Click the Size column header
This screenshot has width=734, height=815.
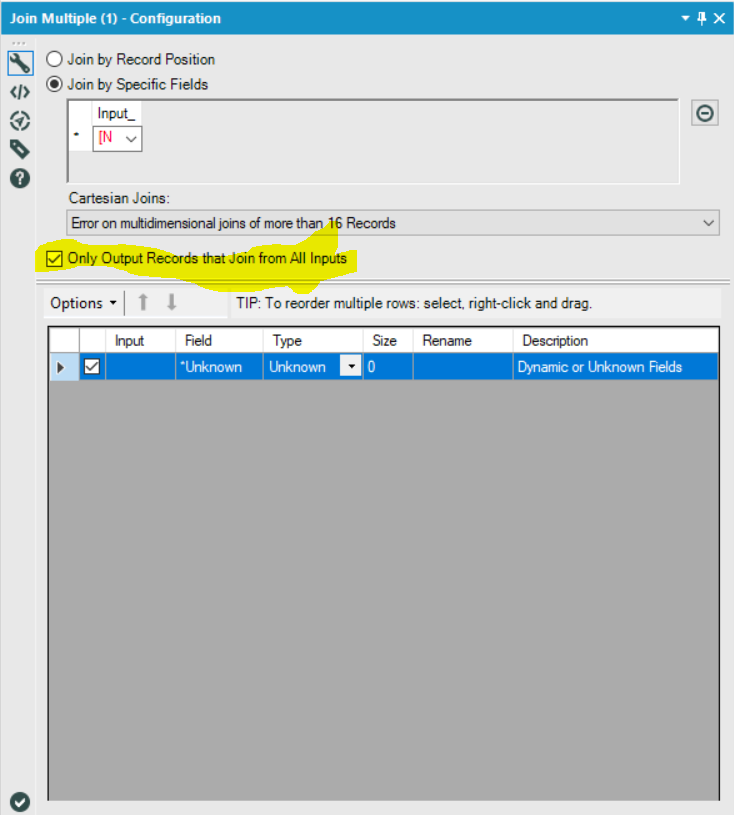[x=388, y=340]
